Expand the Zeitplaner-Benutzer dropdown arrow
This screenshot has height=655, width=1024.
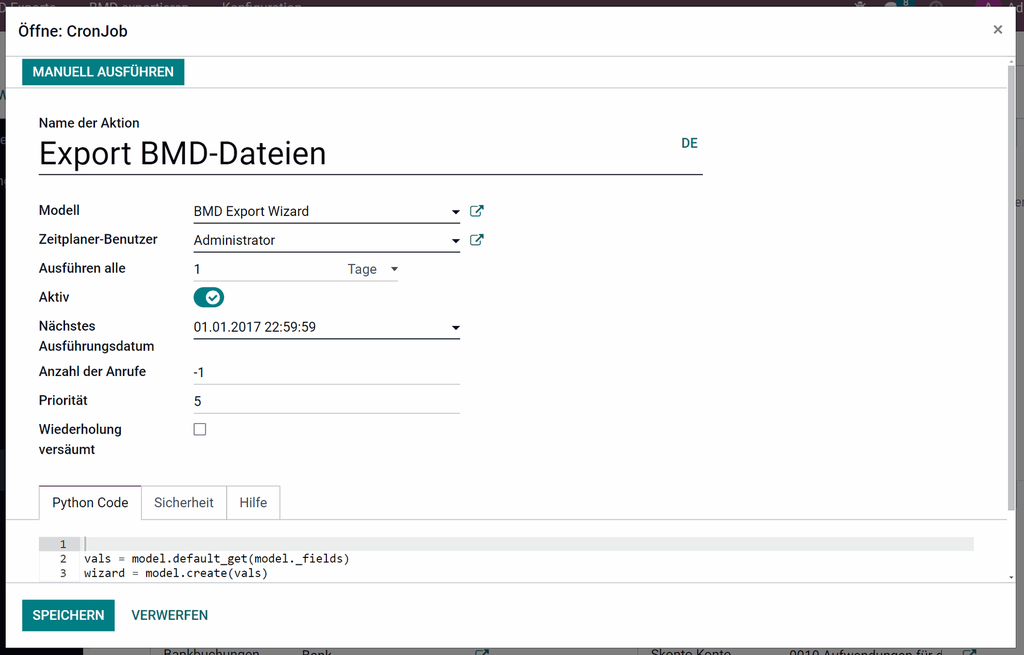click(x=456, y=241)
